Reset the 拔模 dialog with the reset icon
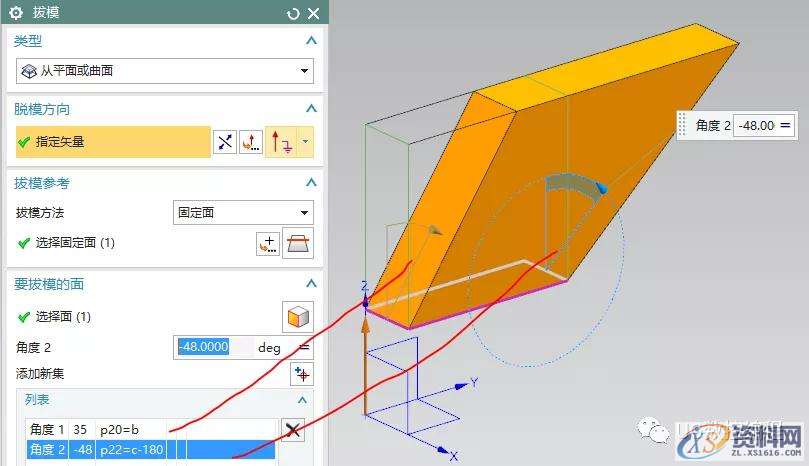This screenshot has width=809, height=466. 293,13
